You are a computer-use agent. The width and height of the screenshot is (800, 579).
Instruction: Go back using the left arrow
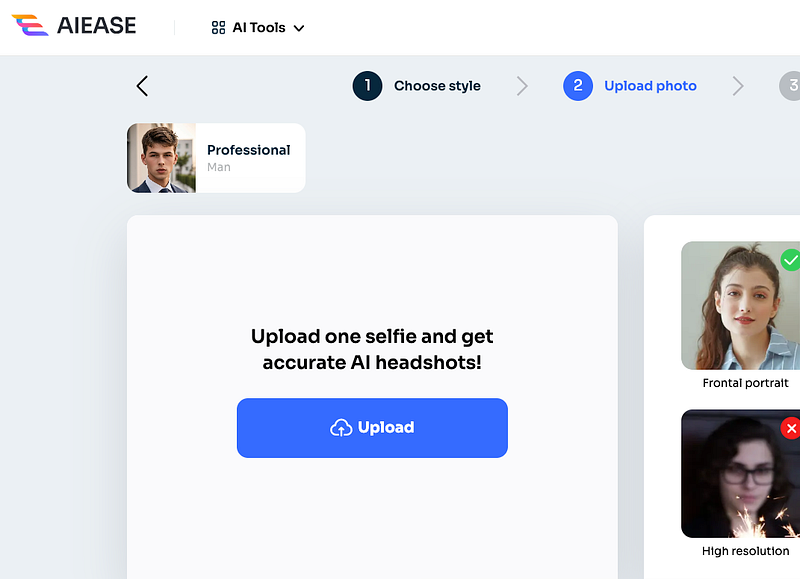pos(142,86)
